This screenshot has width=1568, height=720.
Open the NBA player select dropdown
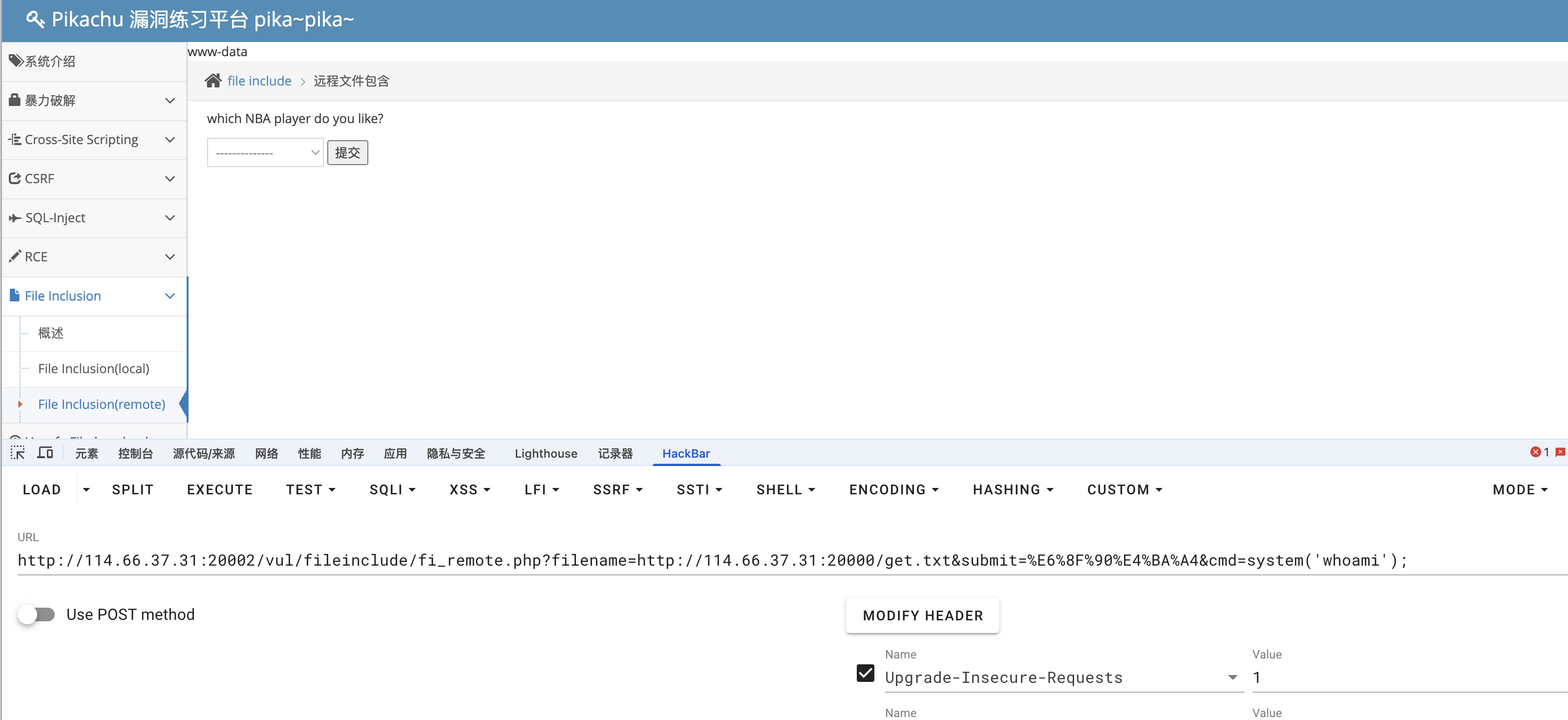[265, 152]
